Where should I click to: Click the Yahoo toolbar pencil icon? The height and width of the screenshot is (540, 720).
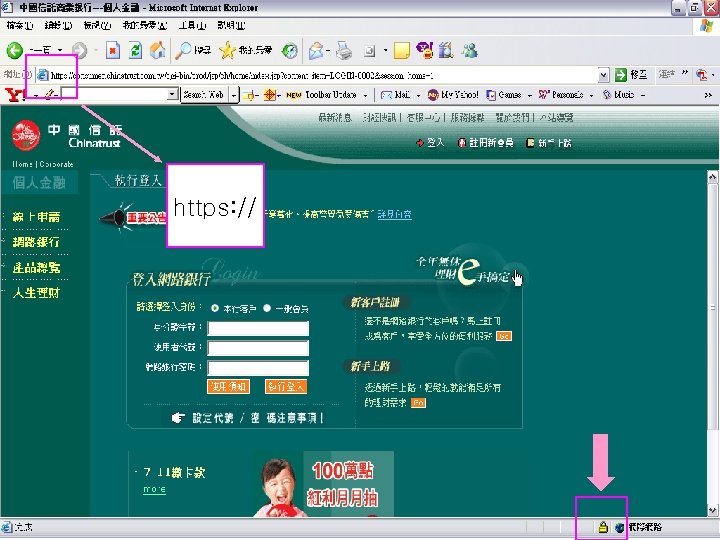click(x=51, y=95)
